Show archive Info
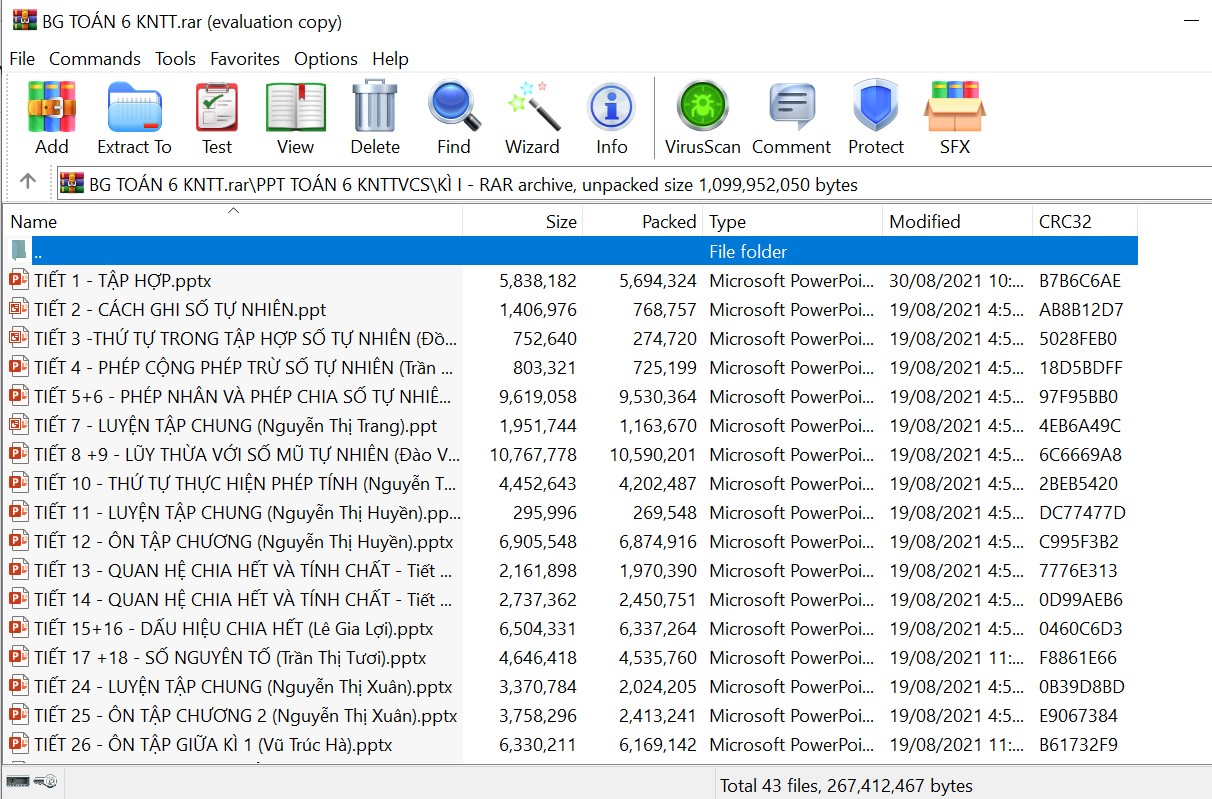 (x=611, y=107)
